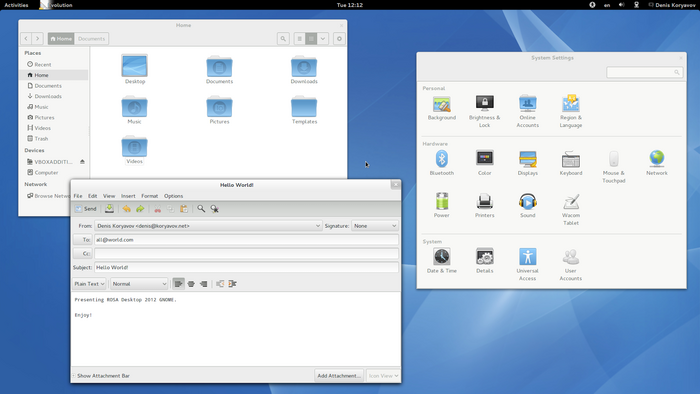
Task: Click the volume icon in the top bar
Action: [x=621, y=5]
